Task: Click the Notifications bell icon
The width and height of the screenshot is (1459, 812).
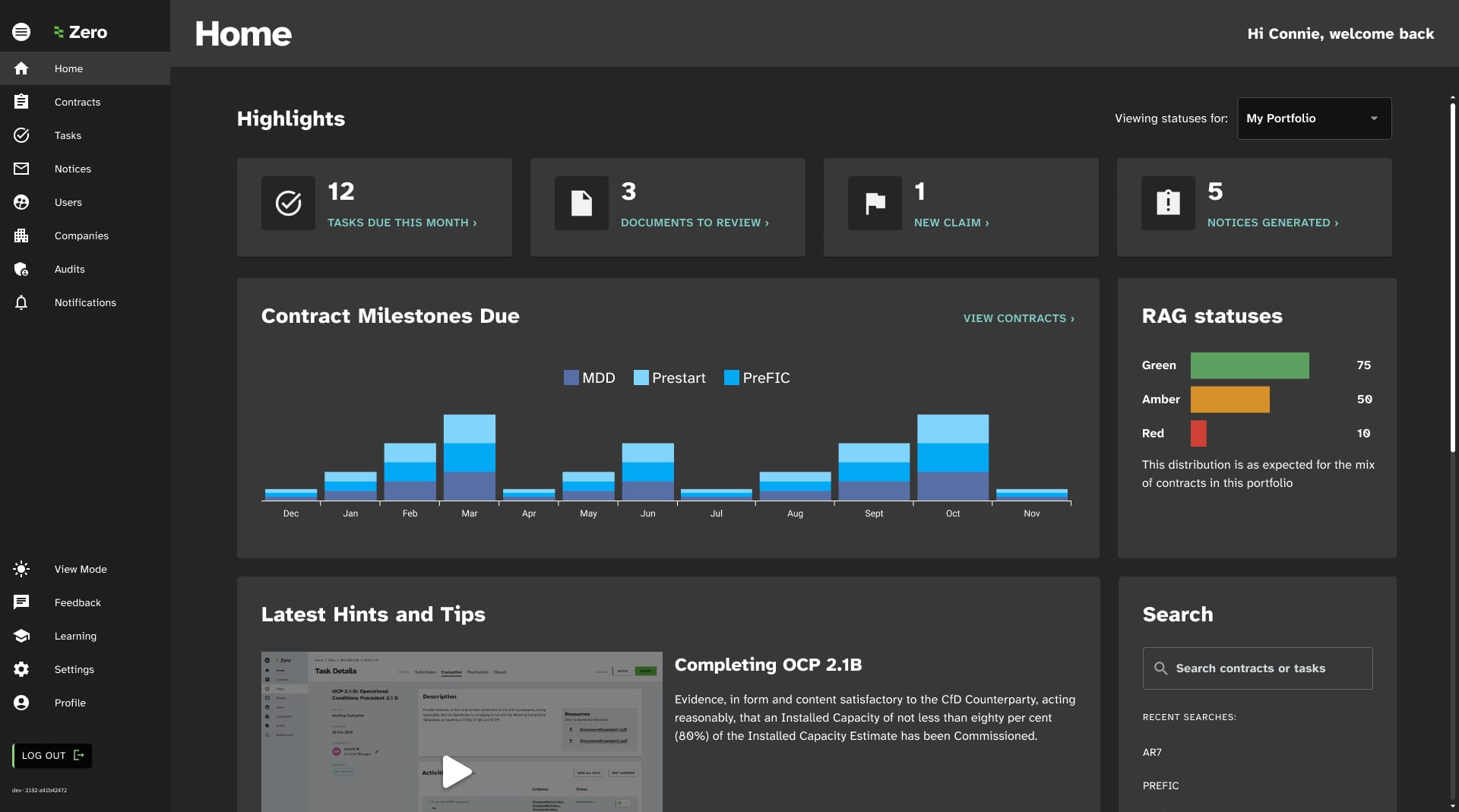Action: coord(21,302)
